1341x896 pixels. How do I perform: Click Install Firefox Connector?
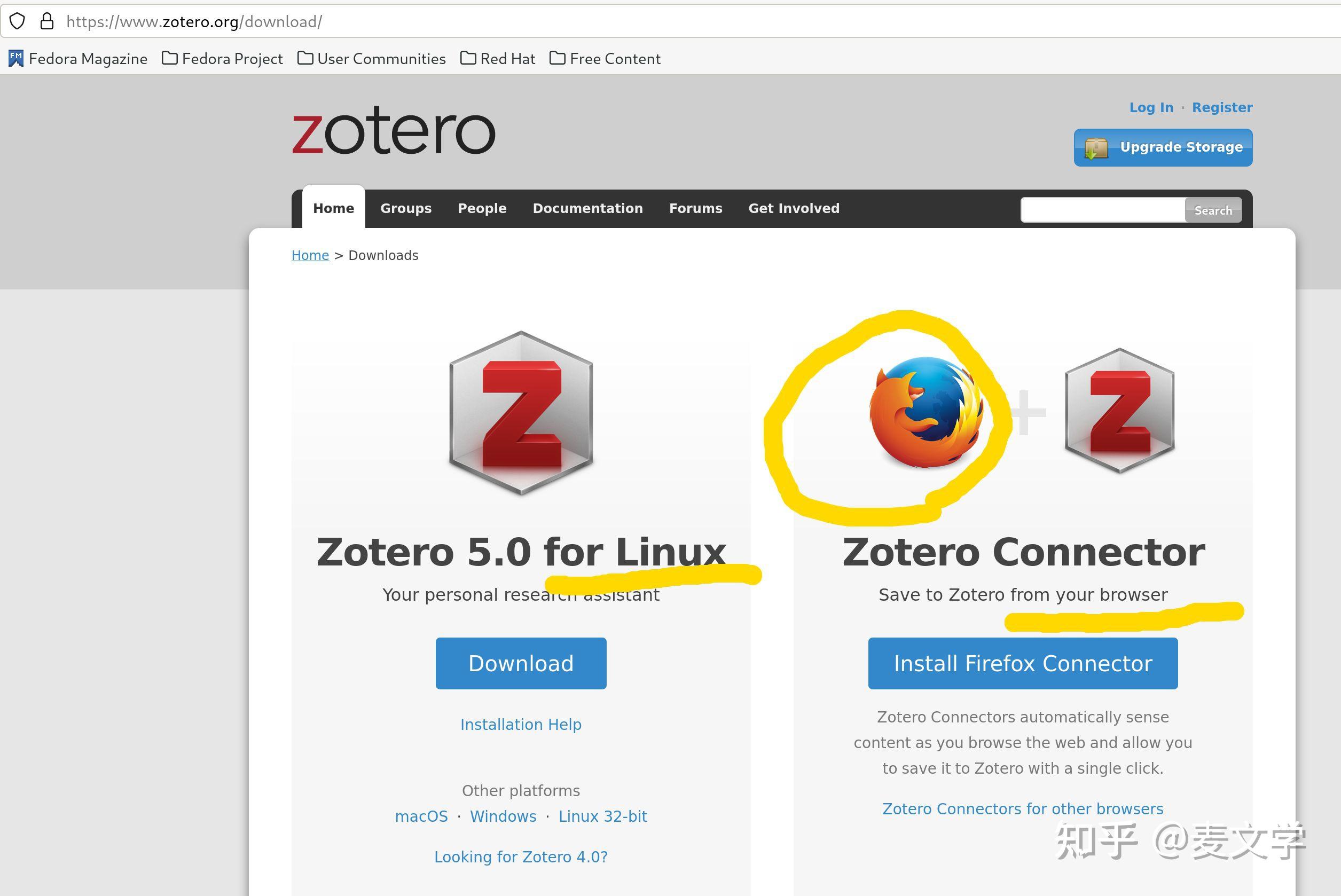coord(1022,663)
